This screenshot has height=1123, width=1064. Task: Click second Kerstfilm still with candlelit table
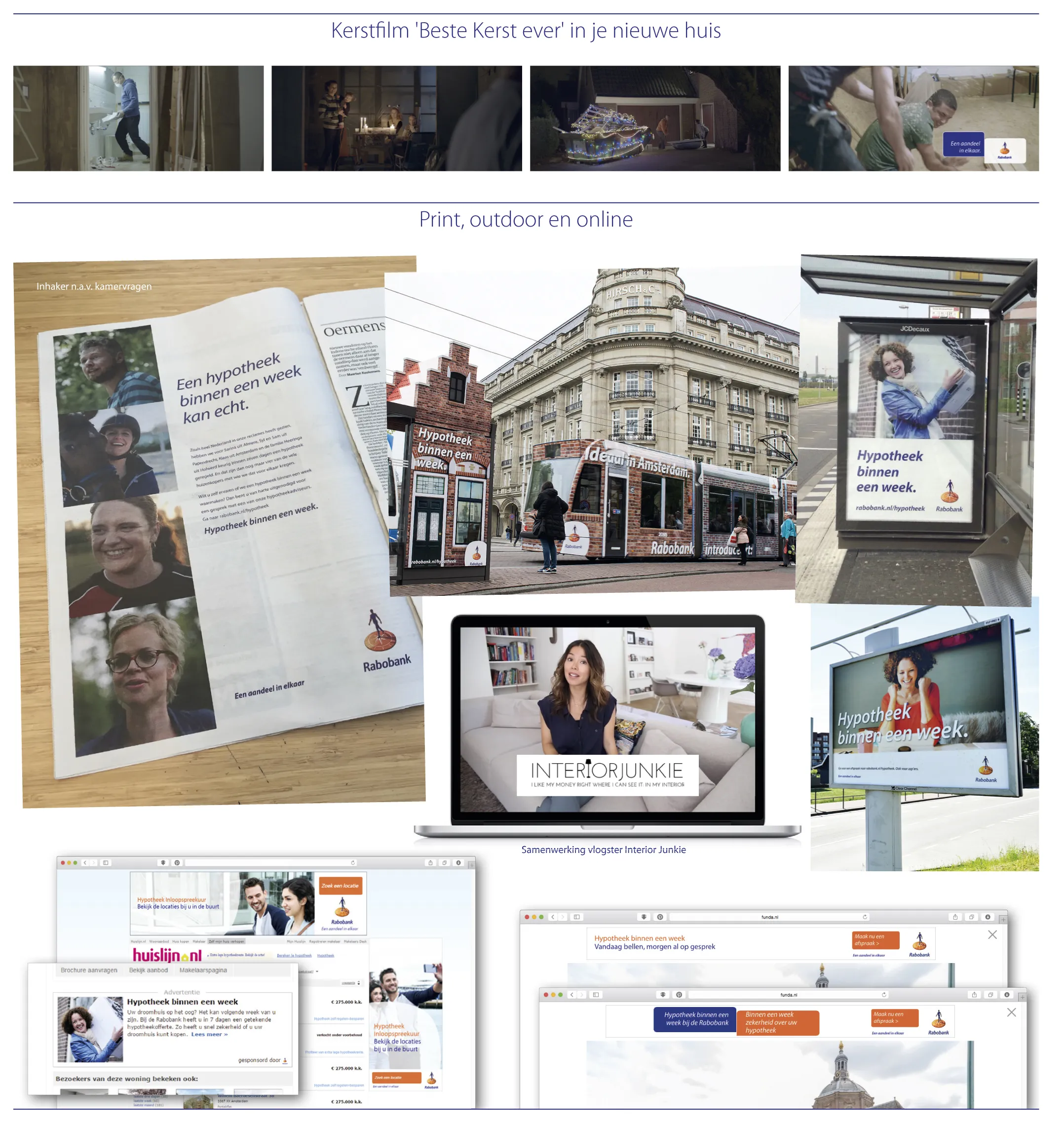[396, 118]
